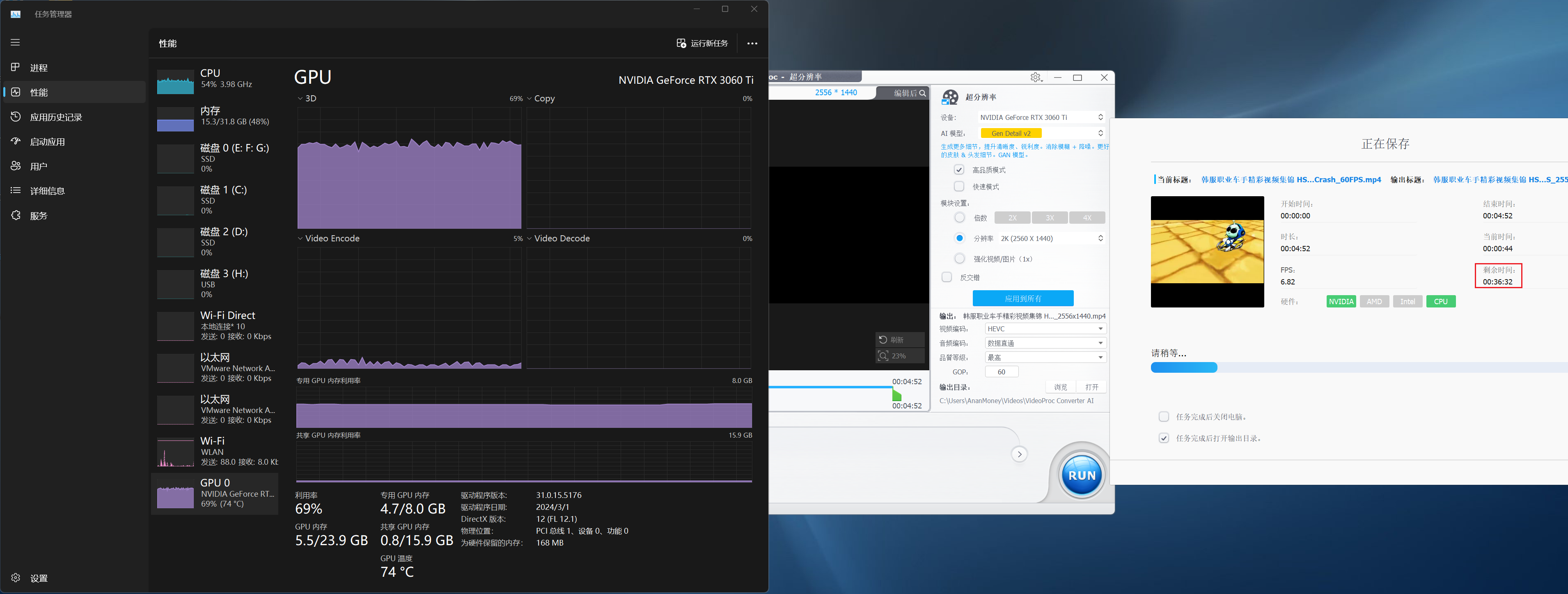The width and height of the screenshot is (1568, 594).
Task: Open the 详细信息 details page
Action: click(74, 190)
